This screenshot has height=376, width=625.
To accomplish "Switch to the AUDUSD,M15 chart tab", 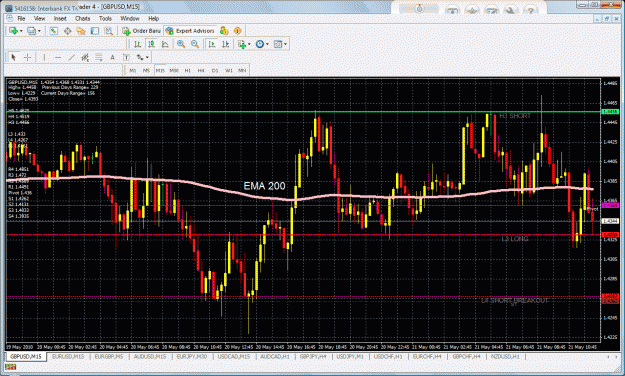I will pos(150,356).
